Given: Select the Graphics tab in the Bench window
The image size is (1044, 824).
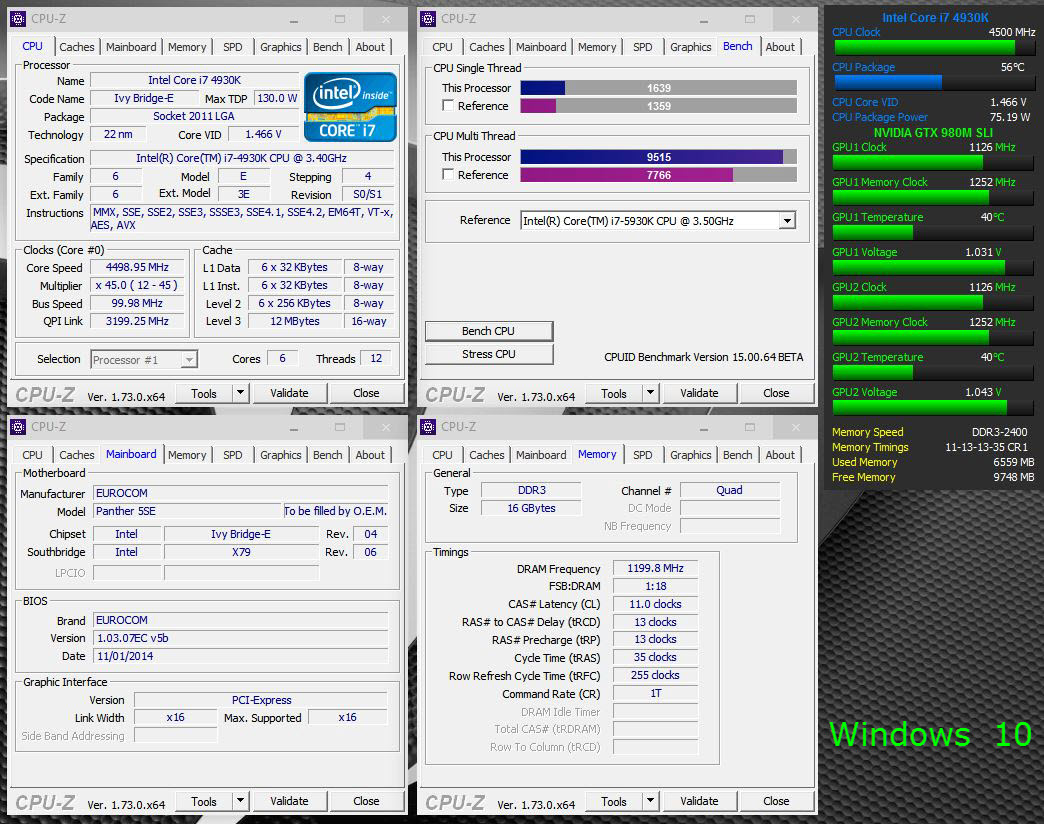Looking at the screenshot, I should (690, 47).
